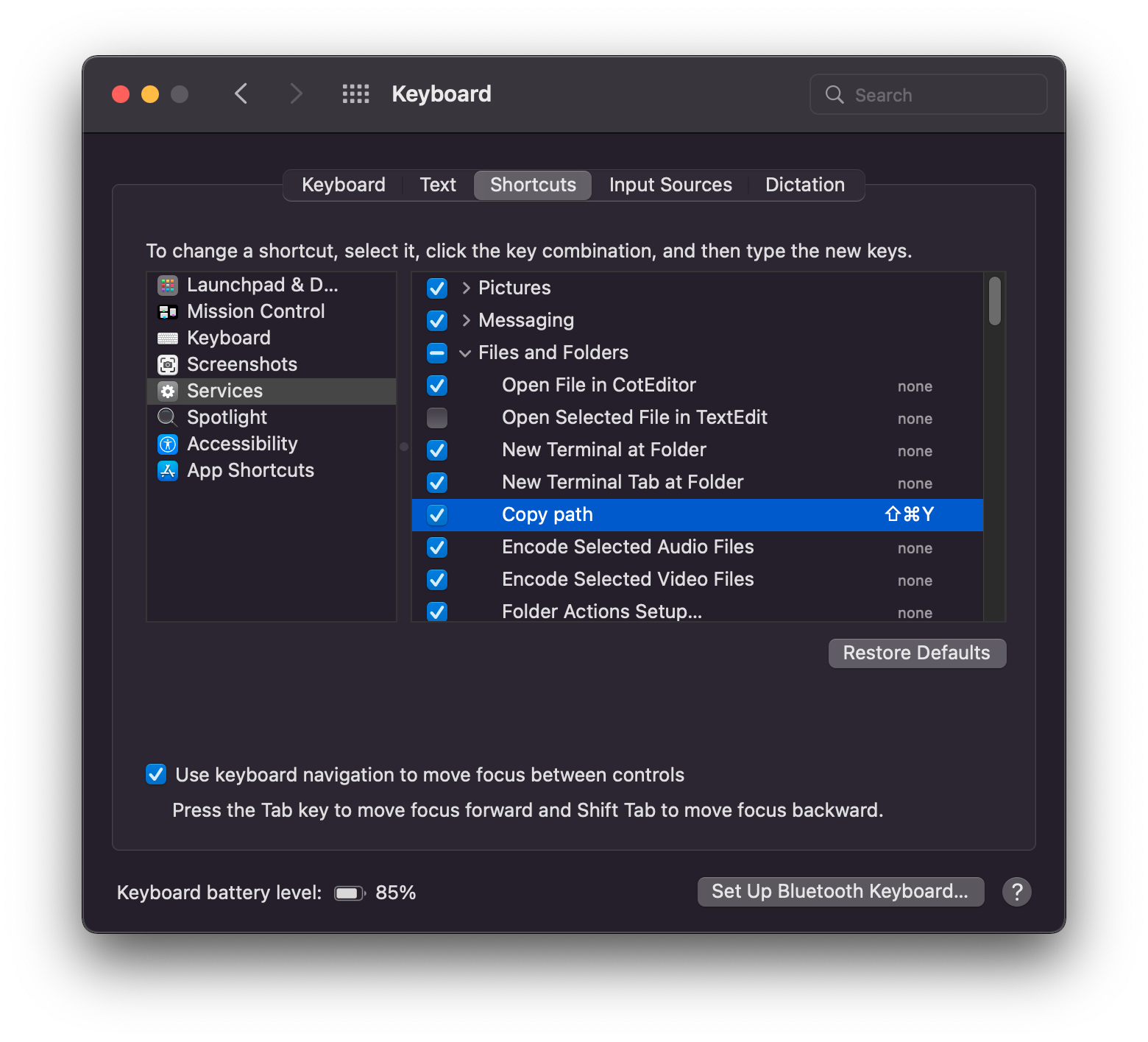Viewport: 1148px width, 1042px height.
Task: Toggle keyboard navigation focus checkbox
Action: point(156,774)
